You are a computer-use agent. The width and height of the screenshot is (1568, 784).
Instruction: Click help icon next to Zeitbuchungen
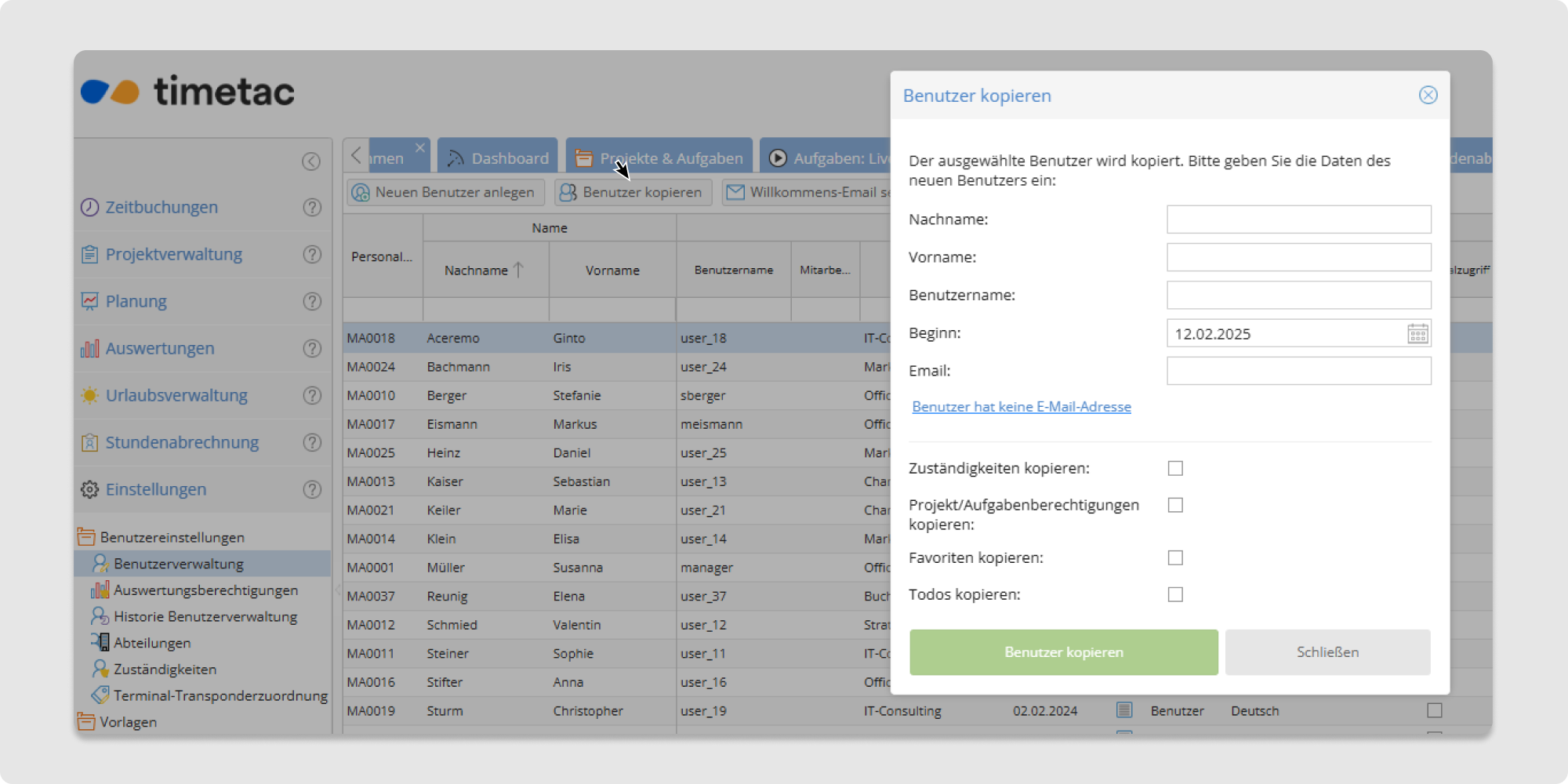click(312, 207)
